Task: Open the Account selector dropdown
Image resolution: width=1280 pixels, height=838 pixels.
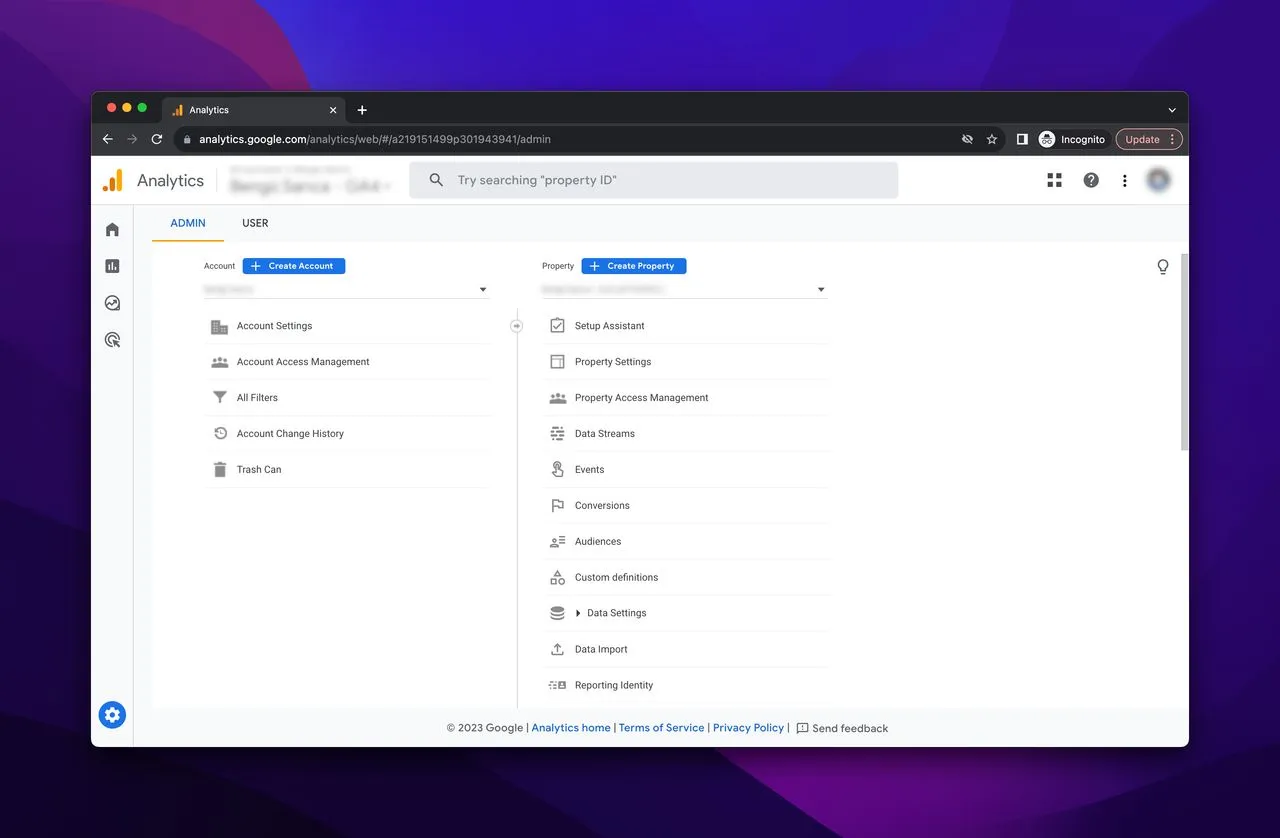Action: click(346, 290)
